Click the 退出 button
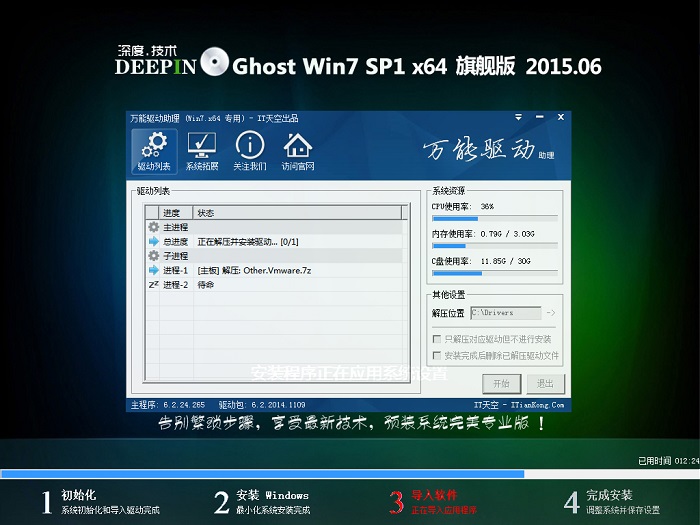This screenshot has width=700, height=525. click(545, 383)
